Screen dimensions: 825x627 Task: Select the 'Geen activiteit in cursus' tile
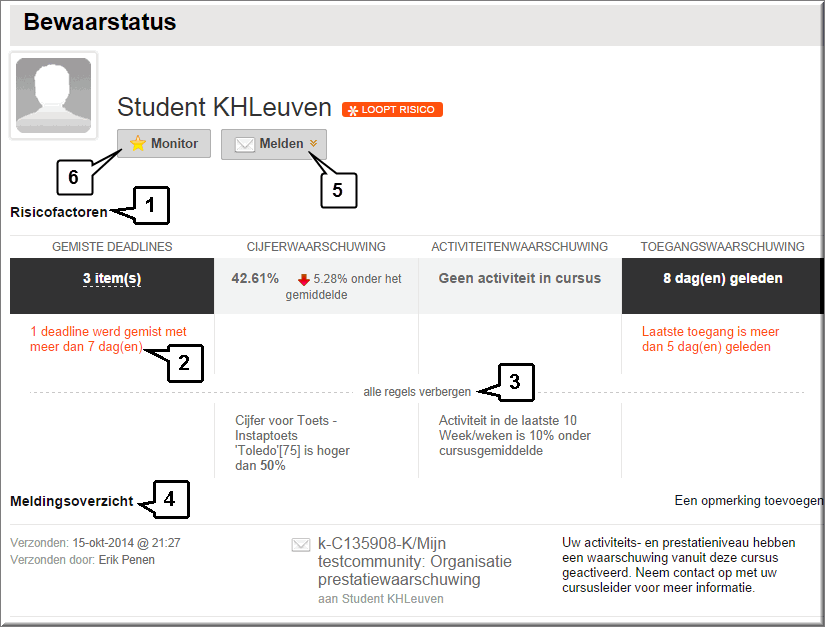tap(520, 278)
